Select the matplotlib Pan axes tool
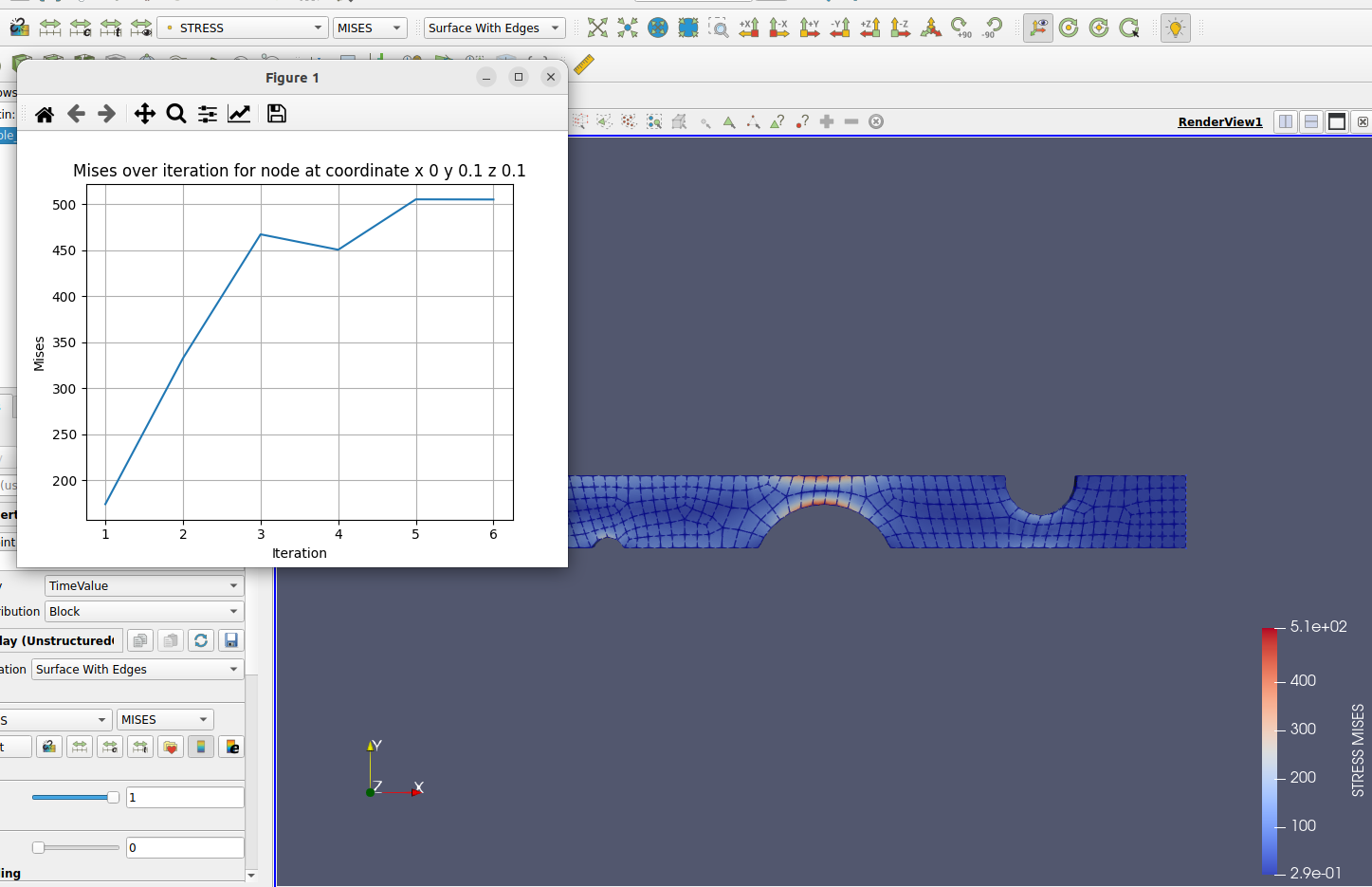 pos(144,114)
